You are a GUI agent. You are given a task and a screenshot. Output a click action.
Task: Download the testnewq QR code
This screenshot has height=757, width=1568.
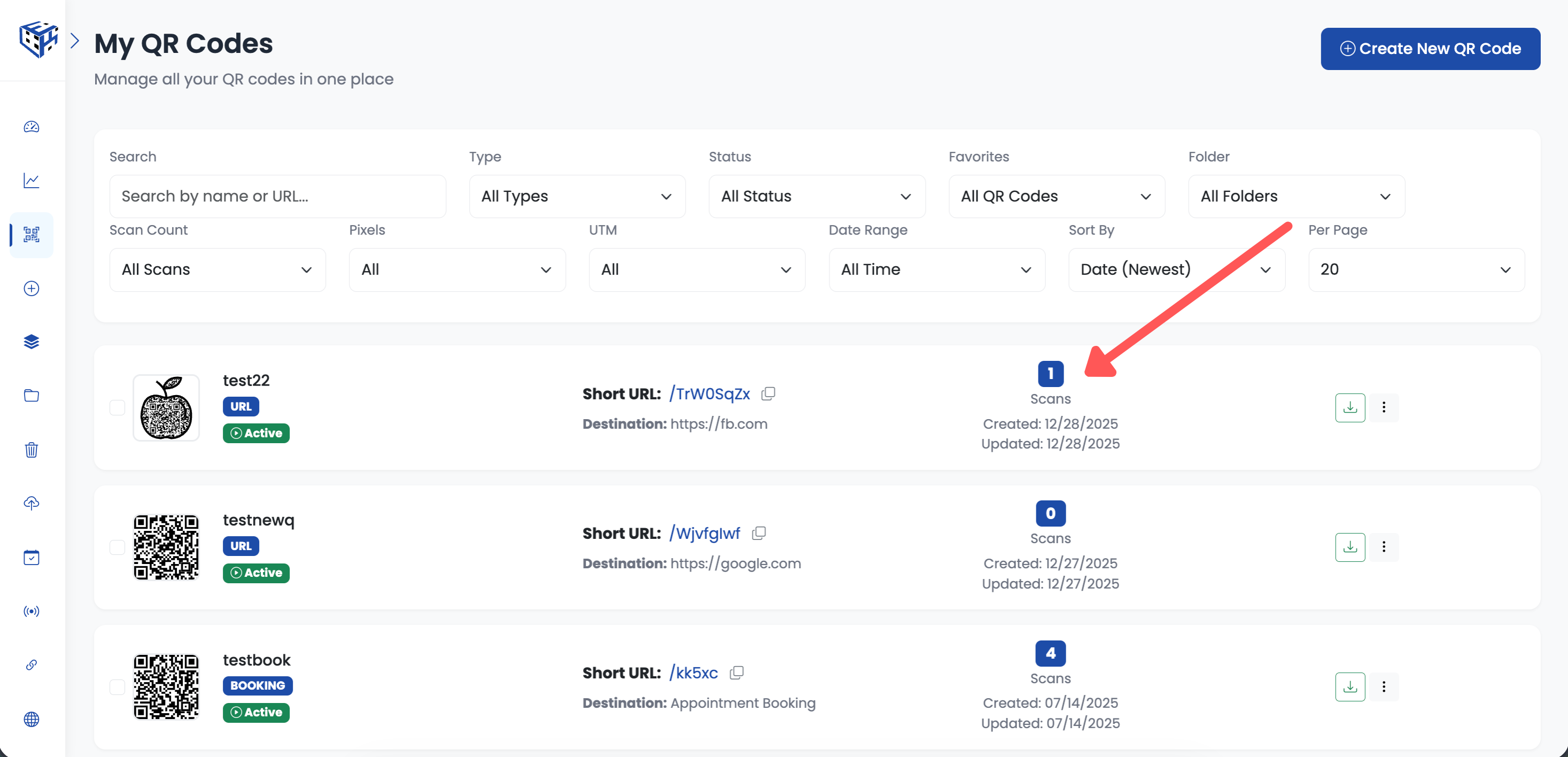coord(1349,547)
